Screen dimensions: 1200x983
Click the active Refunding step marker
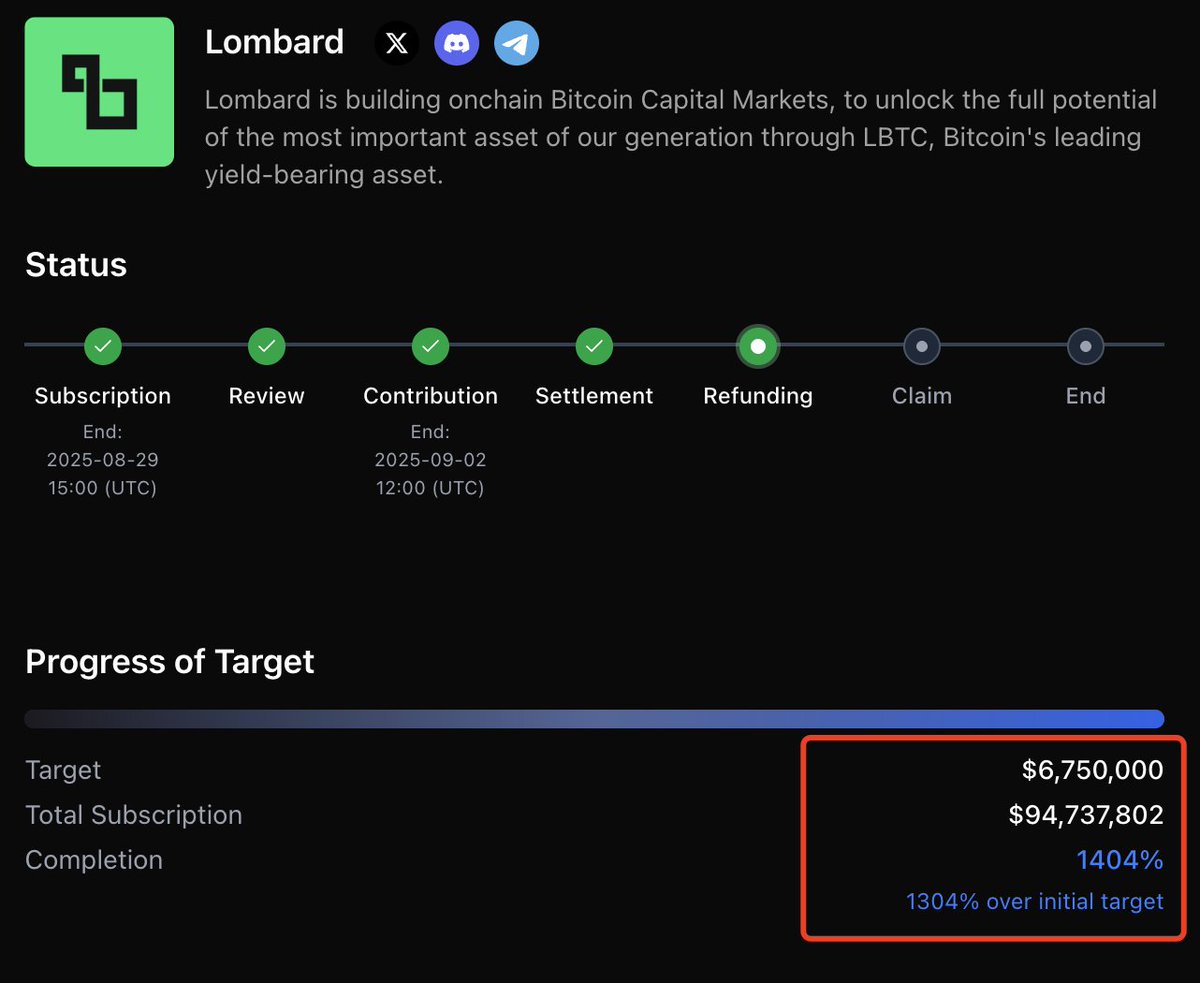[758, 346]
